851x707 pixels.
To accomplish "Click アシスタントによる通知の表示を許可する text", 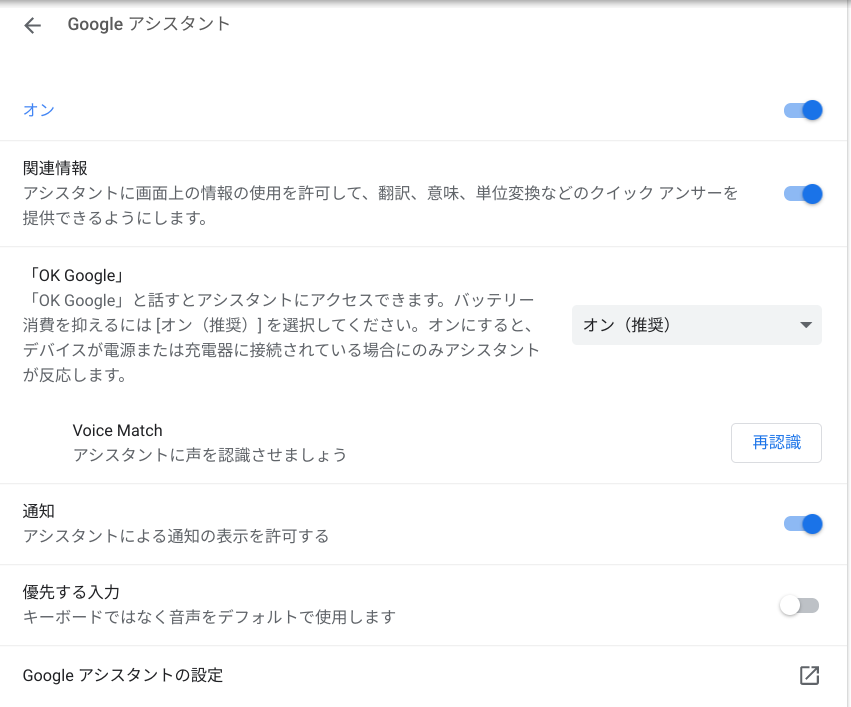I will (x=176, y=536).
